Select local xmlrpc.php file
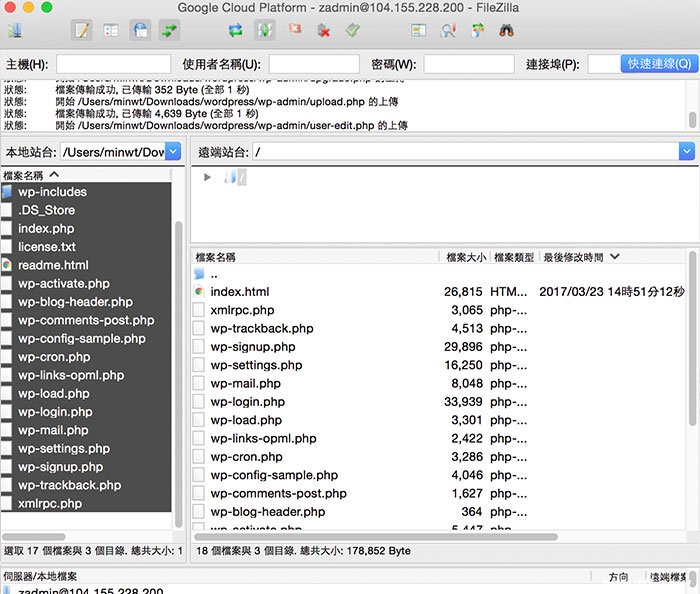Screen dimensions: 700x594 [x=86, y=503]
